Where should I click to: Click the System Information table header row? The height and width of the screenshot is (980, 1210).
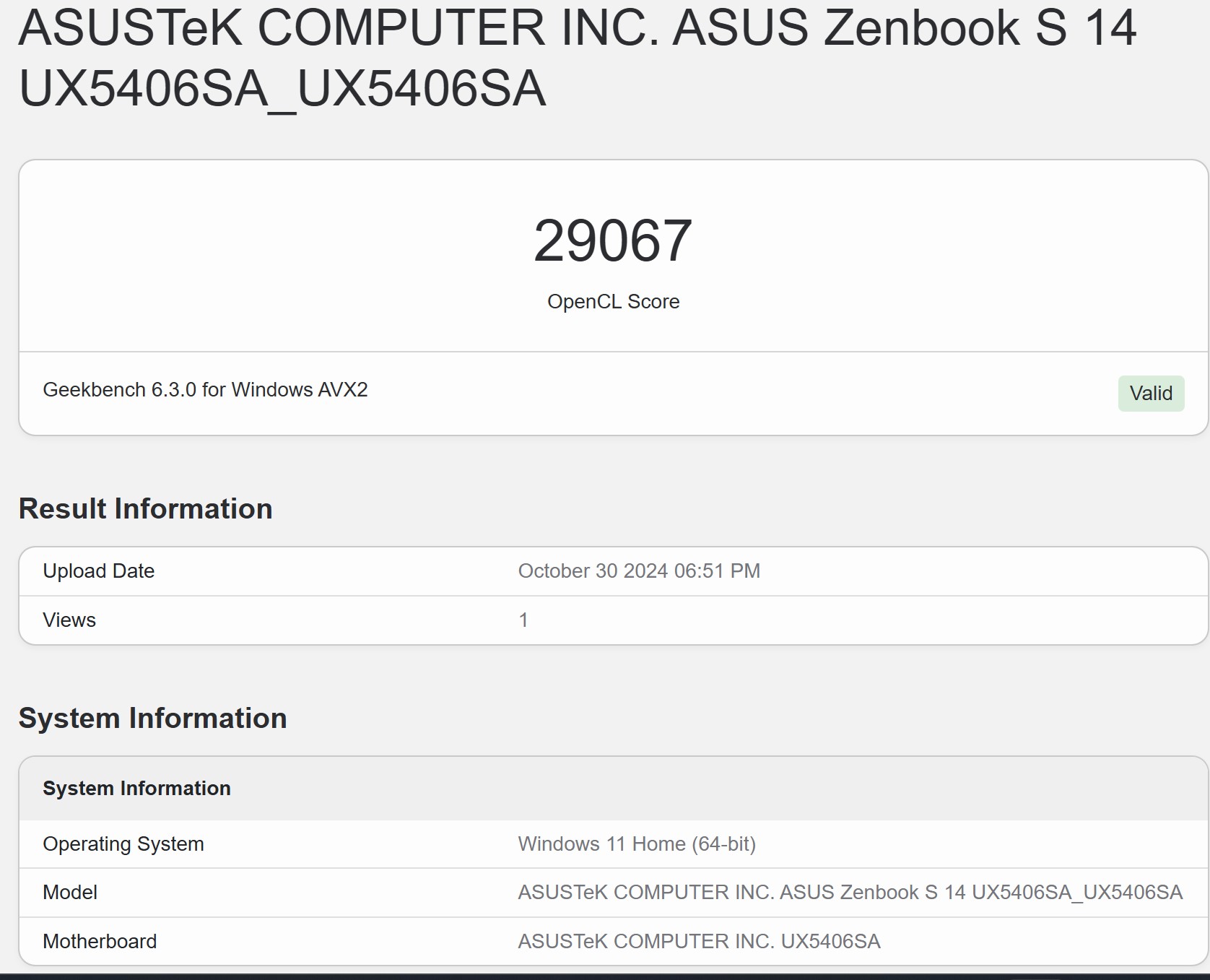pos(136,789)
